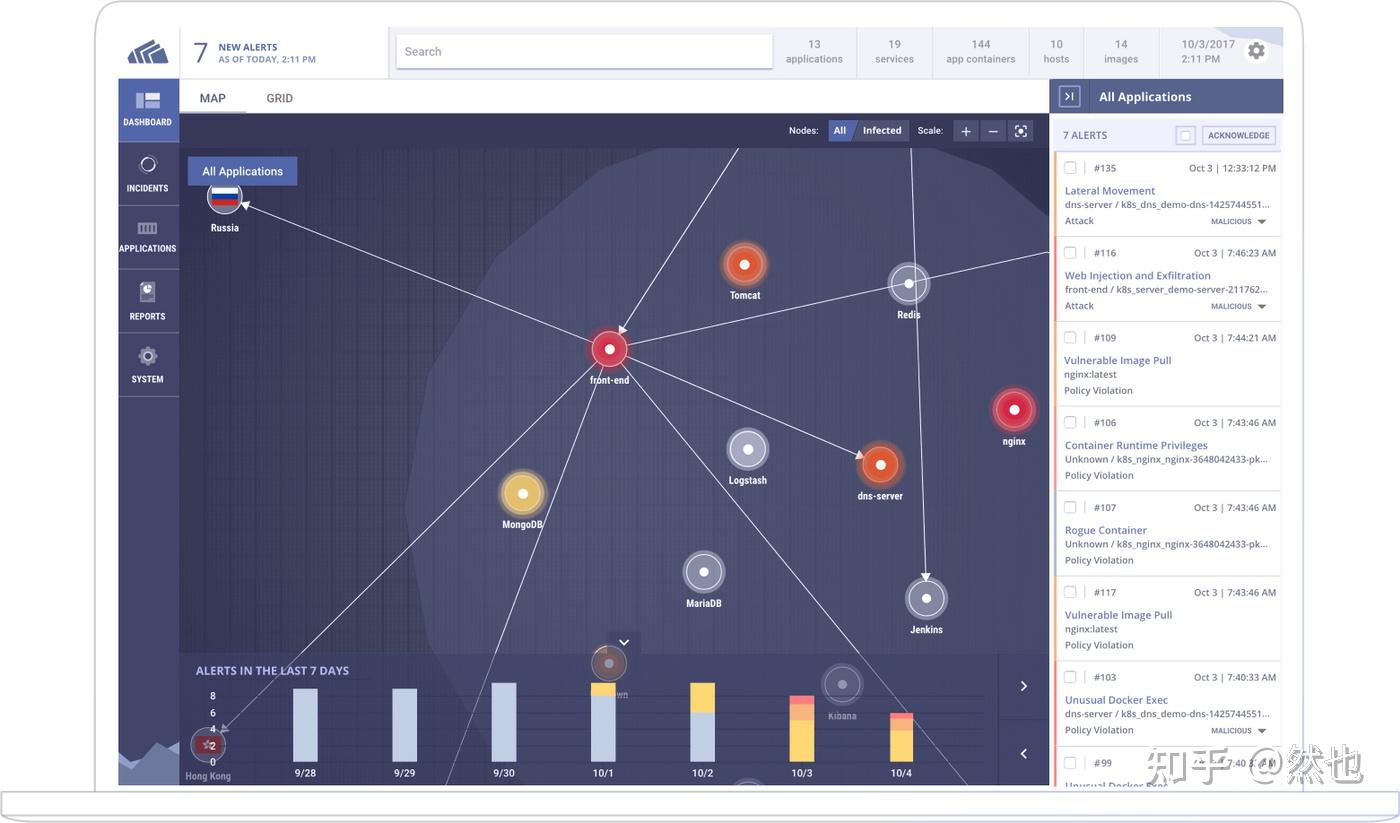Image resolution: width=1400 pixels, height=823 pixels.
Task: Switch to the MAP tab
Action: (213, 98)
